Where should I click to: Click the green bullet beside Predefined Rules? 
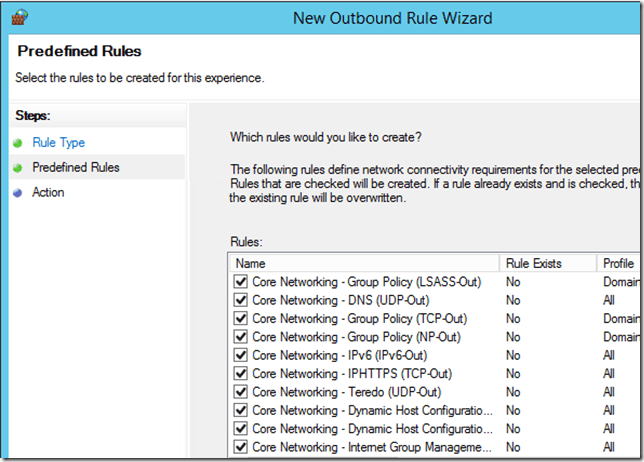(x=17, y=168)
